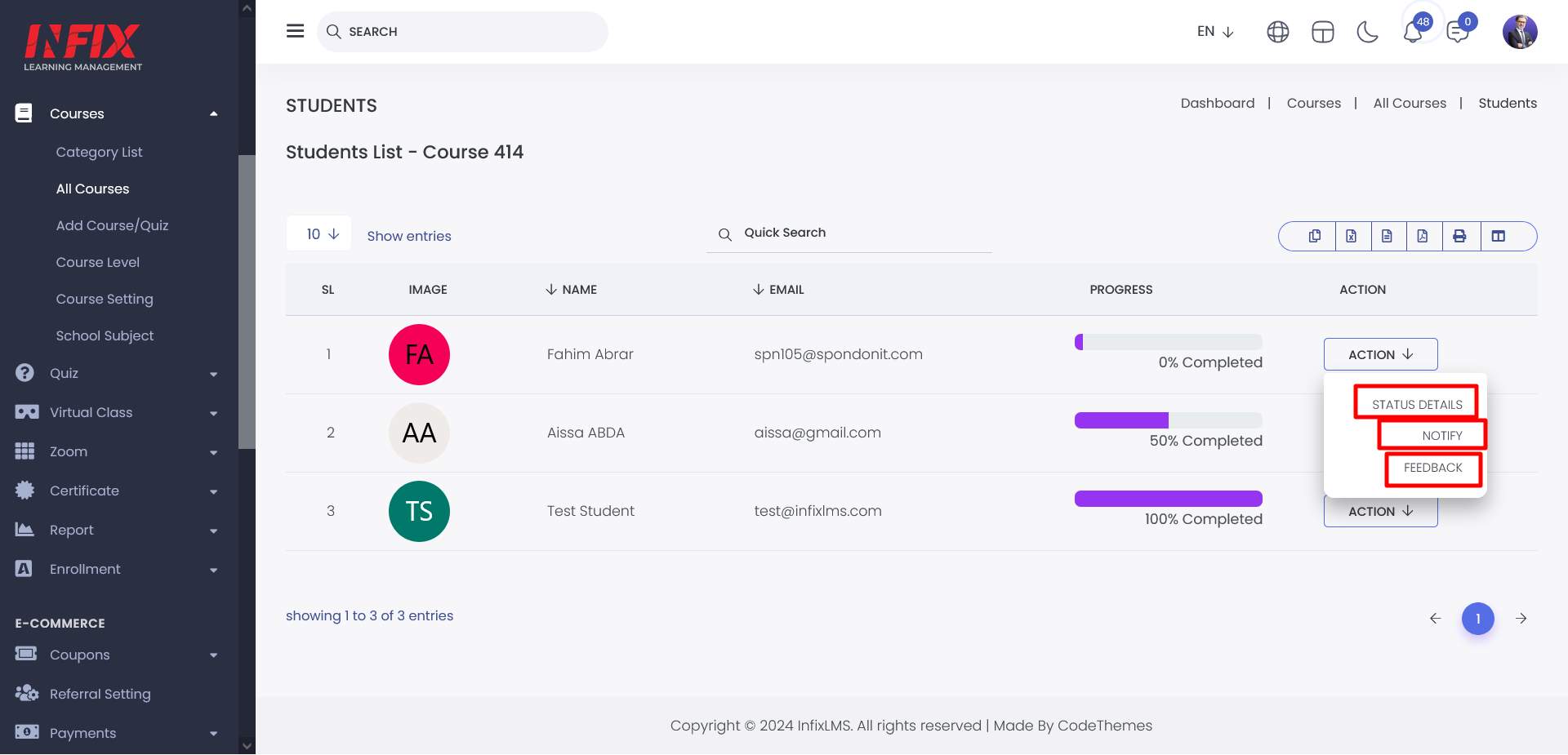
Task: Click Action button for Test Student
Action: [1380, 513]
